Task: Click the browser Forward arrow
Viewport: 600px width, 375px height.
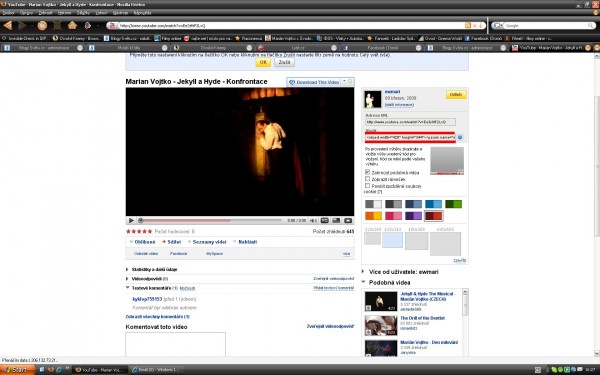Action: click(22, 26)
